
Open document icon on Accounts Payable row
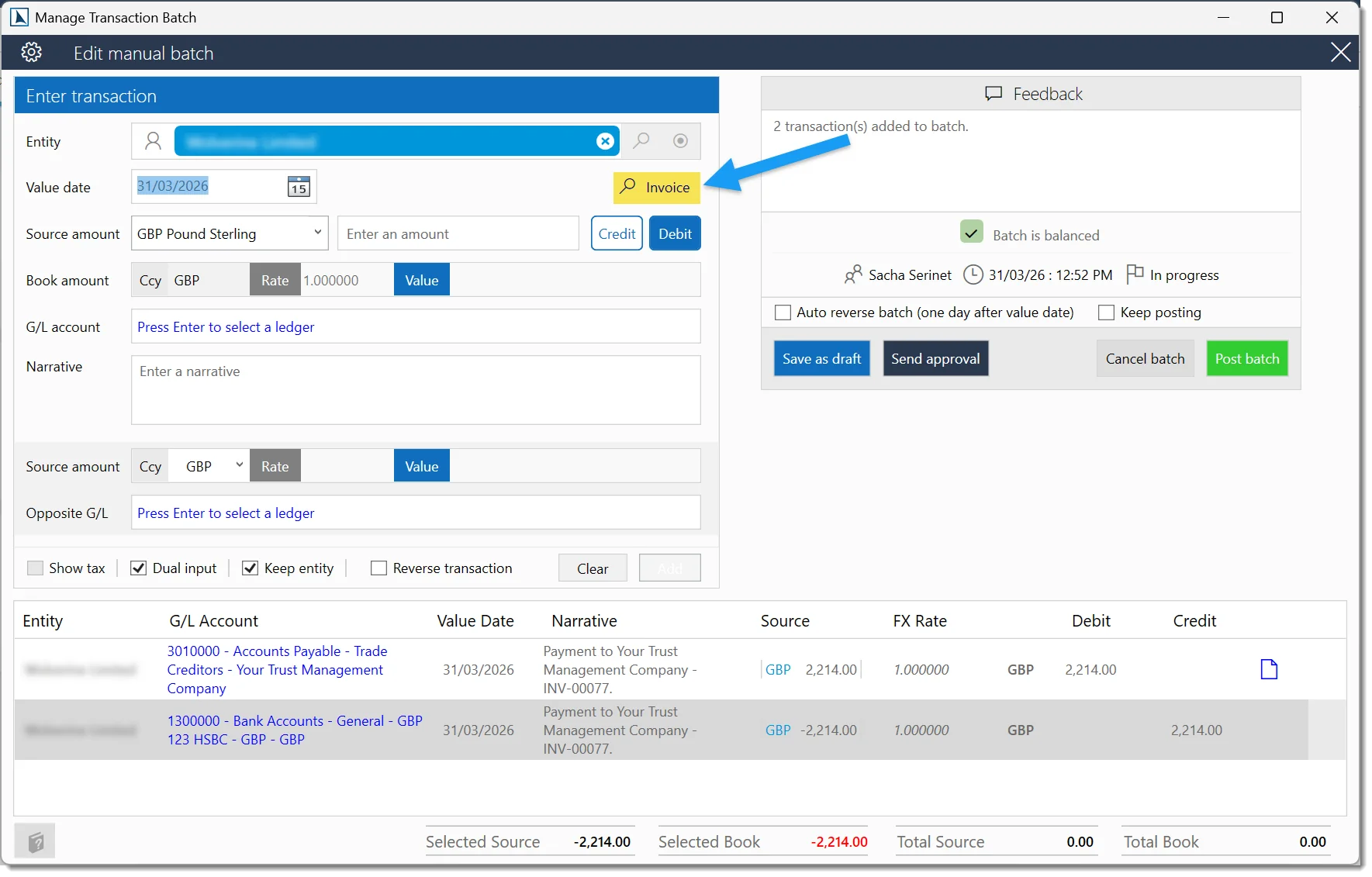click(1269, 669)
